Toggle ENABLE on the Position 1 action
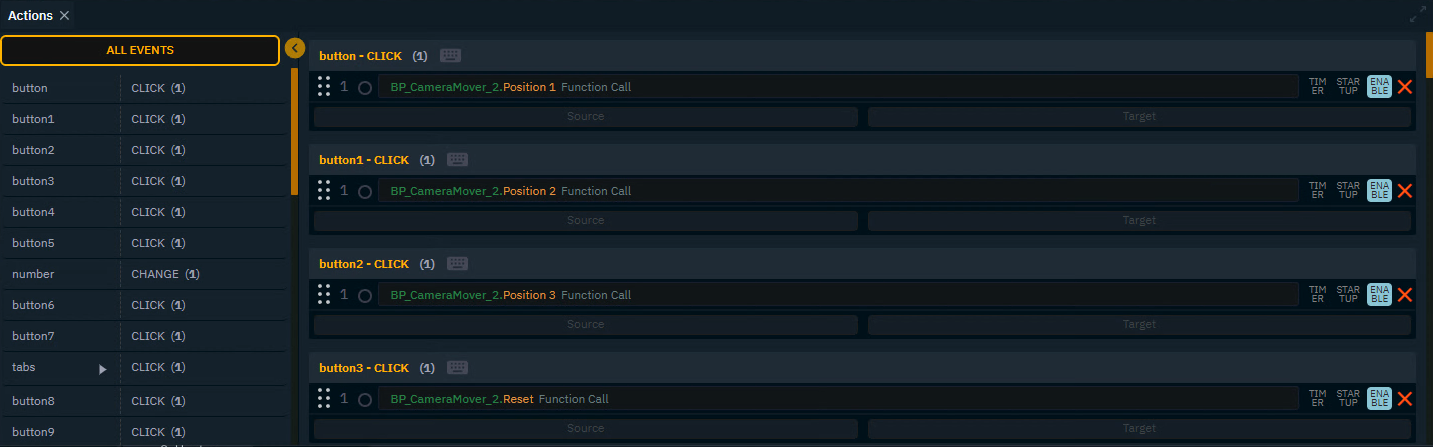This screenshot has width=1433, height=447. click(1379, 87)
